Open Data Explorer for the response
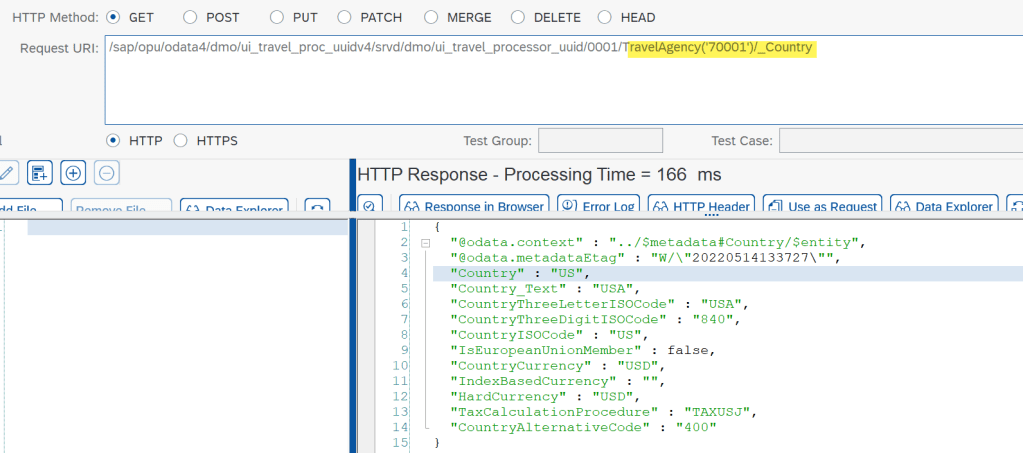This screenshot has height=453, width=1023. pyautogui.click(x=942, y=206)
